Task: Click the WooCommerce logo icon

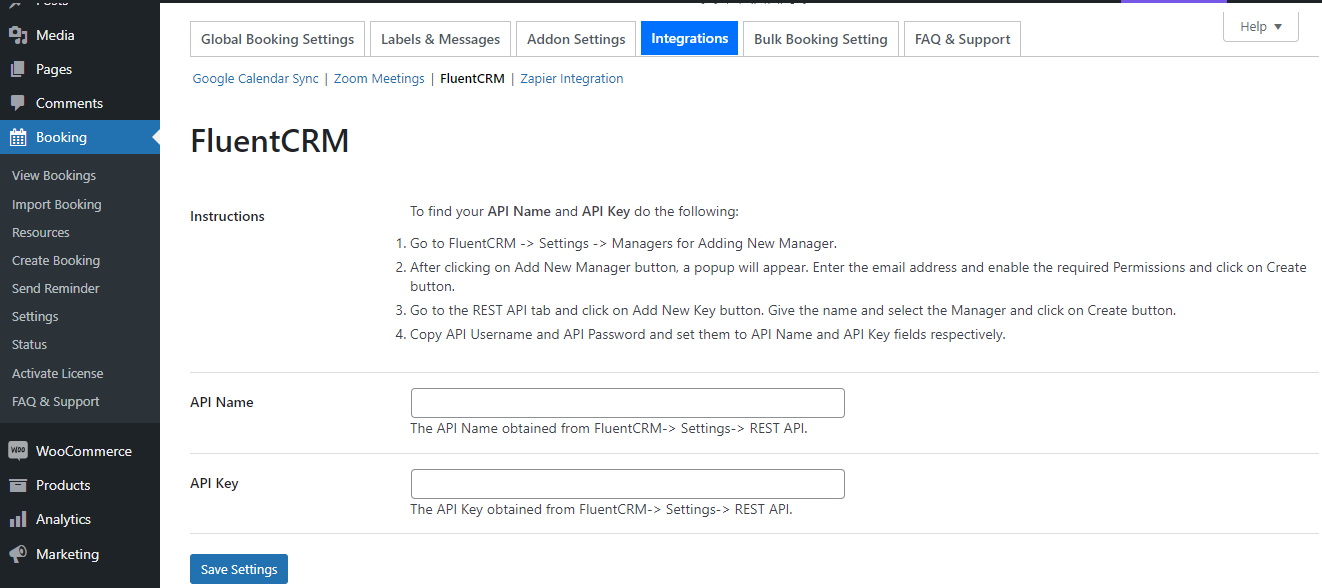Action: pos(18,451)
